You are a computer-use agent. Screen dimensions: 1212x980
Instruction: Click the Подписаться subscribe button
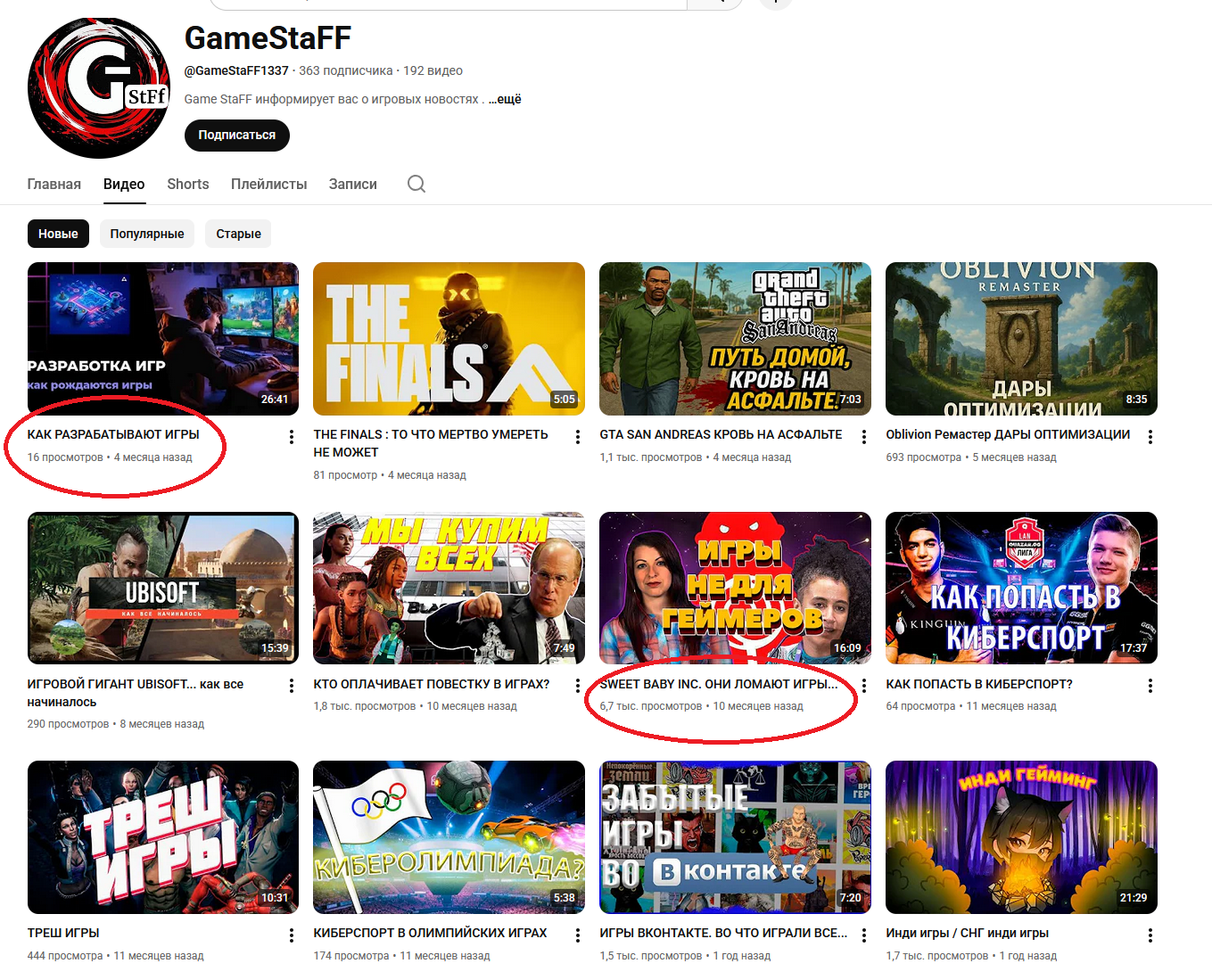(236, 136)
